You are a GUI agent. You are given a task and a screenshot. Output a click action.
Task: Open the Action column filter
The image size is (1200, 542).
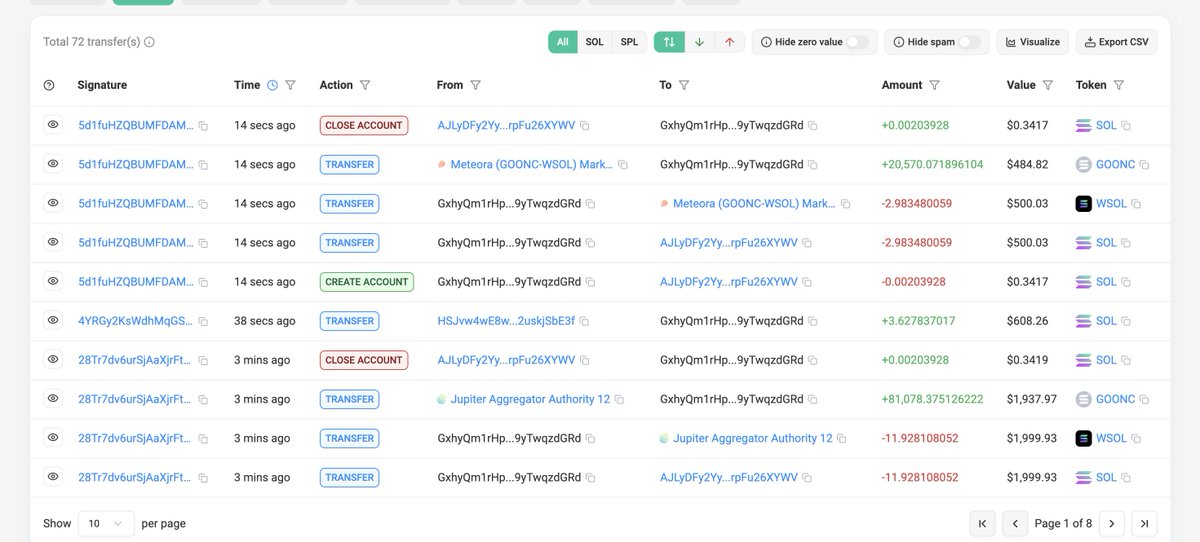point(365,85)
